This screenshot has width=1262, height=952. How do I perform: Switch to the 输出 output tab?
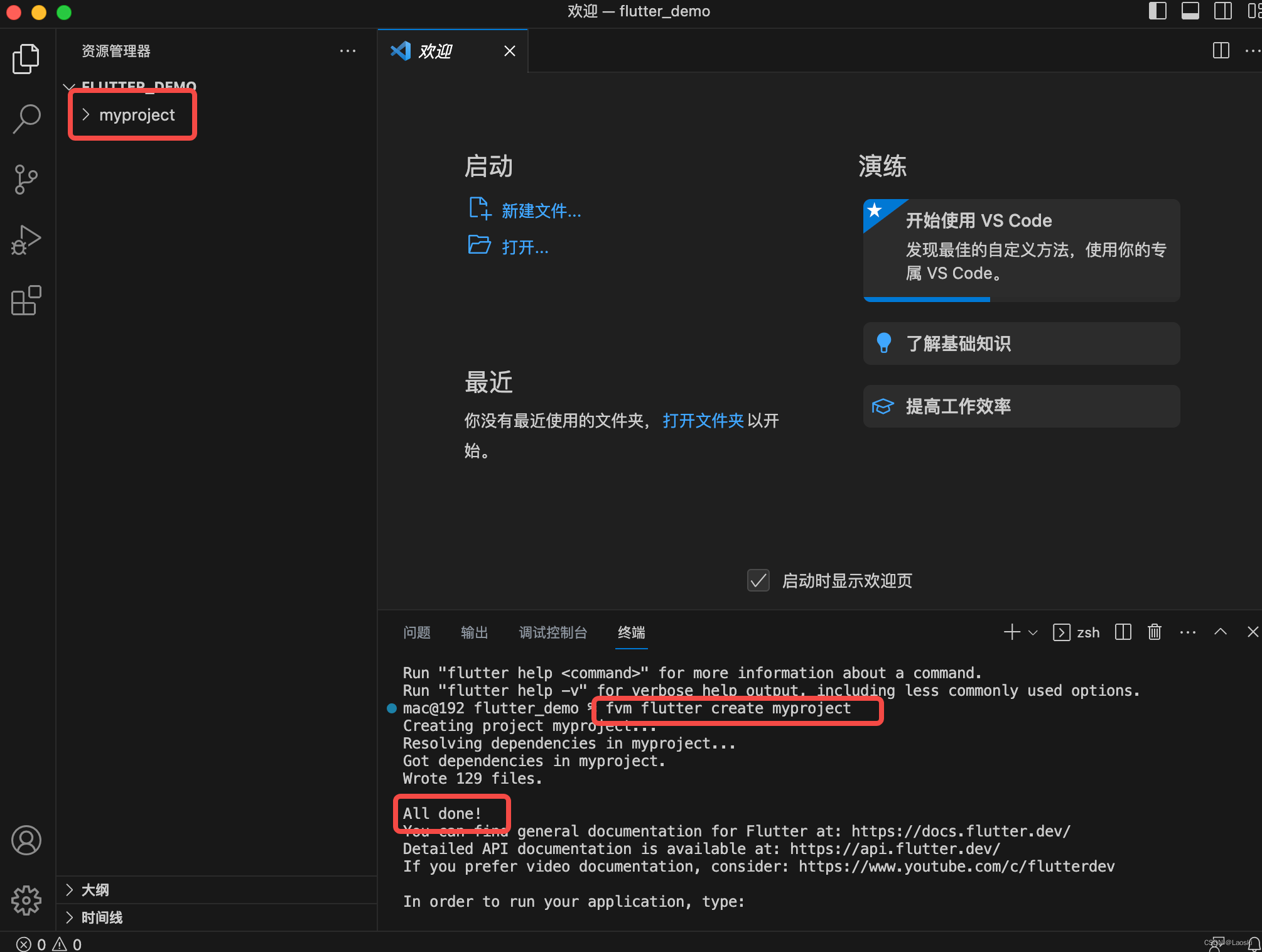pyautogui.click(x=474, y=632)
